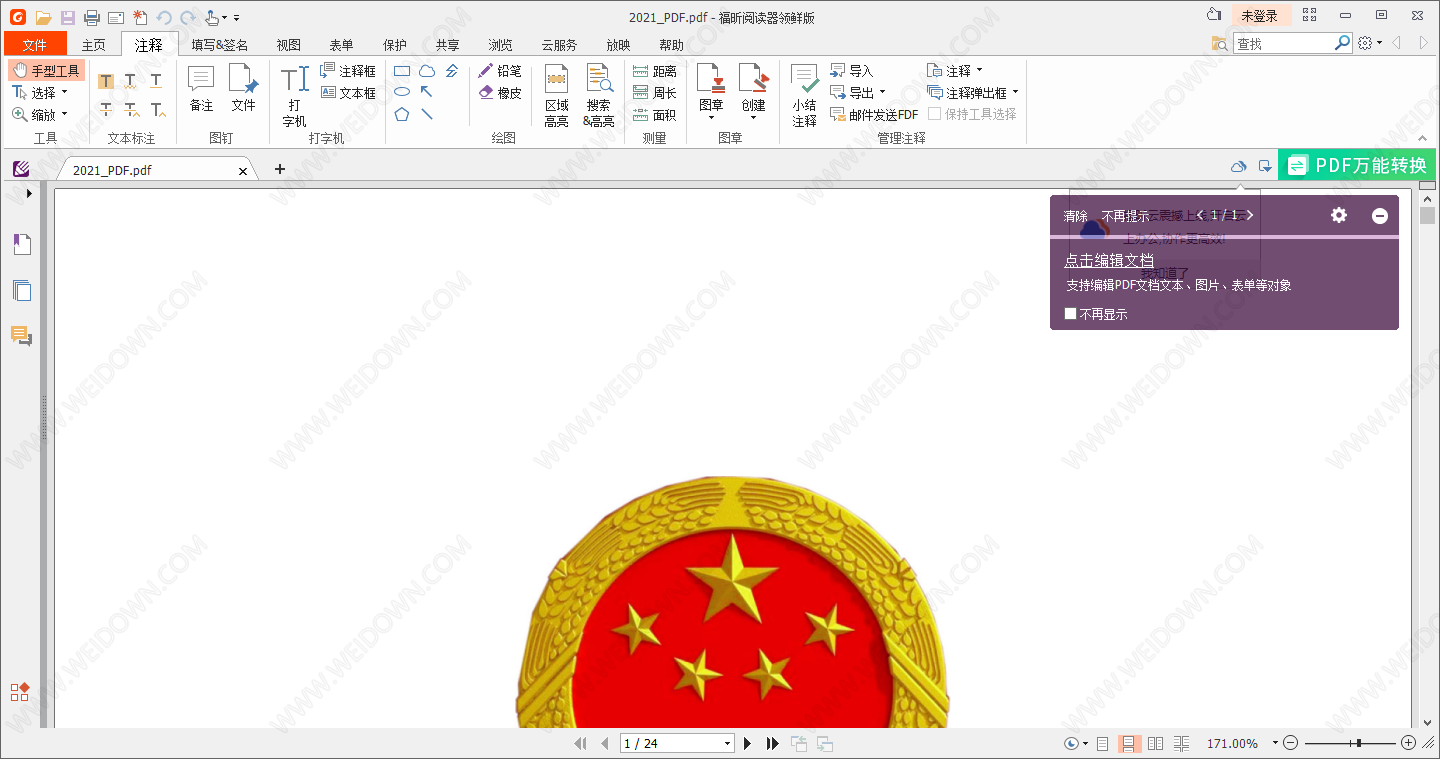Viewport: 1440px width, 759px height.
Task: Open 搜索&高亮 search and highlight
Action: coord(599,97)
